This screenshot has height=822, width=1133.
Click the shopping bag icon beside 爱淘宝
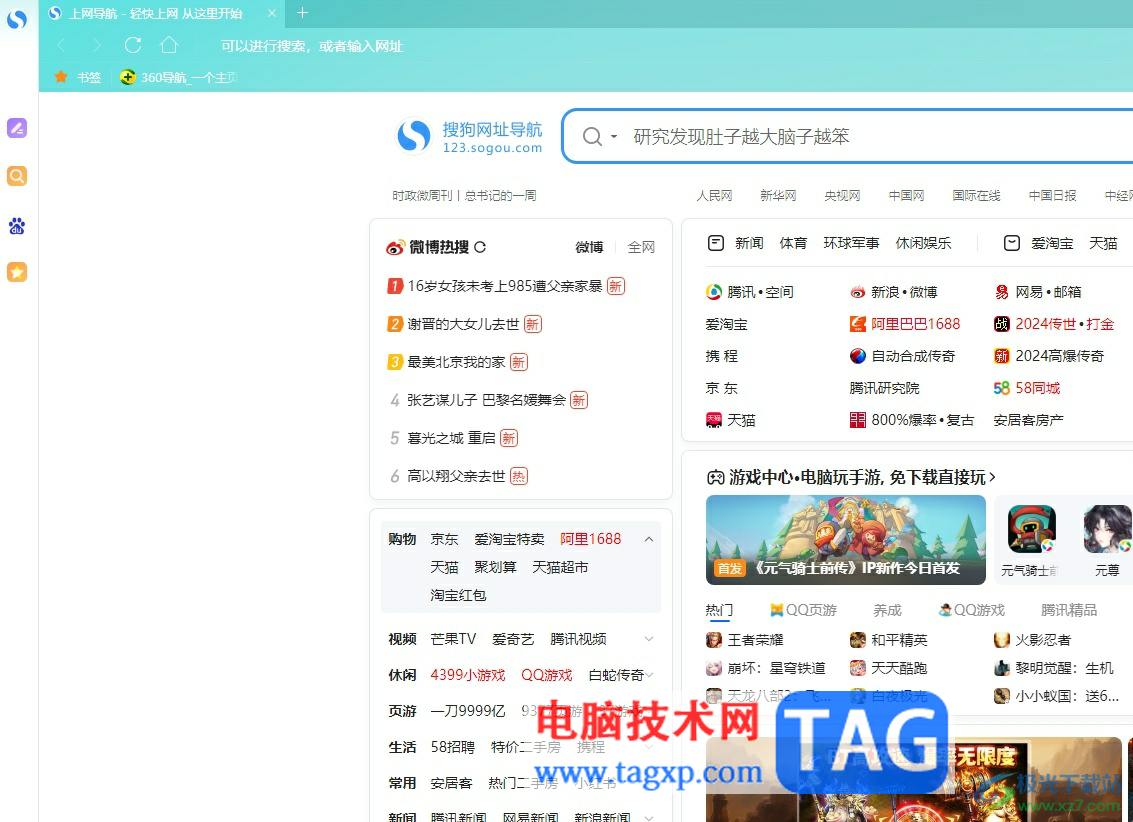(x=1012, y=243)
